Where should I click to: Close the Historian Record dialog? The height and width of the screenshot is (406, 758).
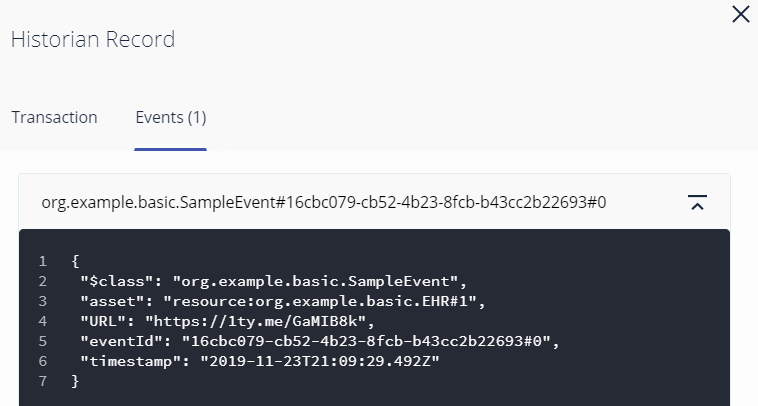(740, 14)
